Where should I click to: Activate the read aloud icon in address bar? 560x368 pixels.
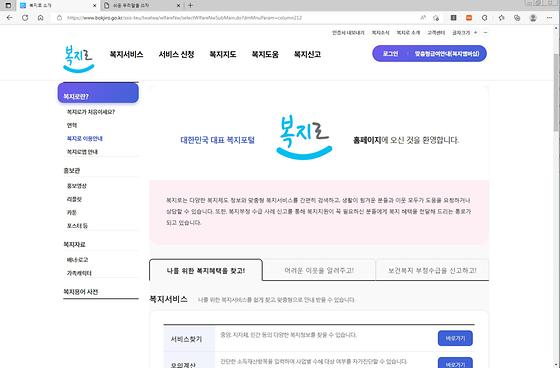pos(423,18)
